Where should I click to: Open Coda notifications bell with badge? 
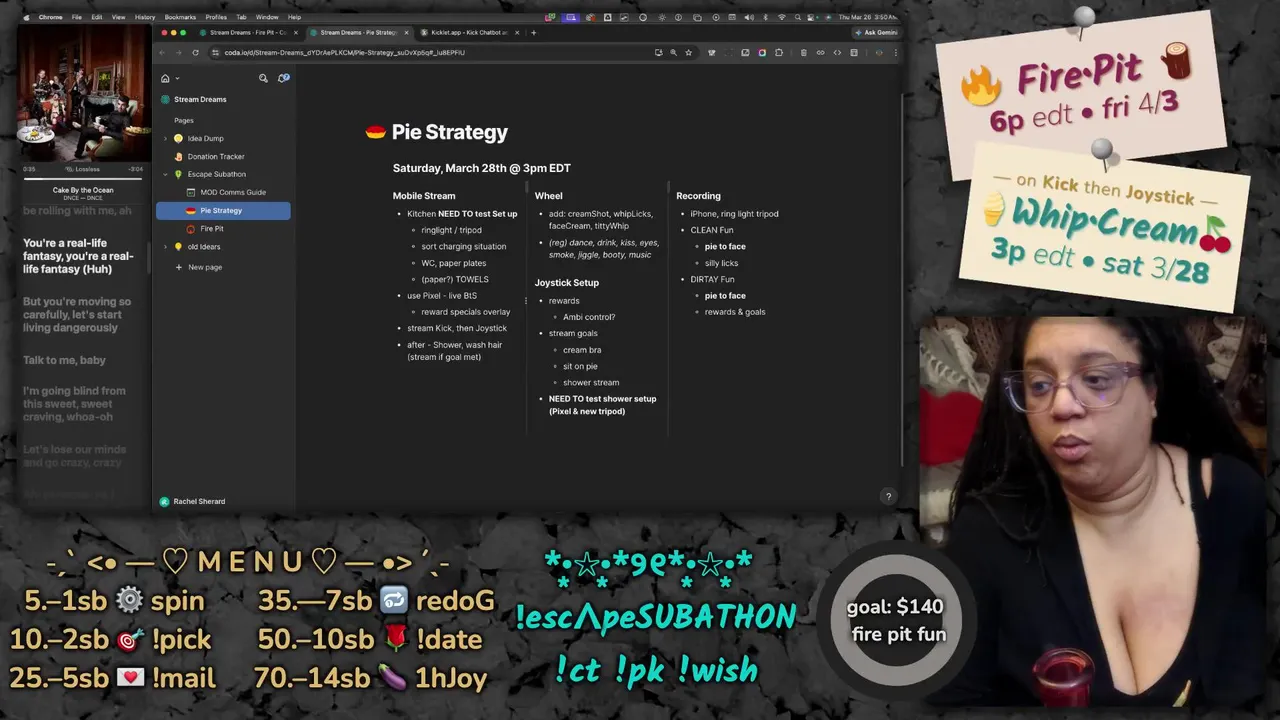point(283,78)
